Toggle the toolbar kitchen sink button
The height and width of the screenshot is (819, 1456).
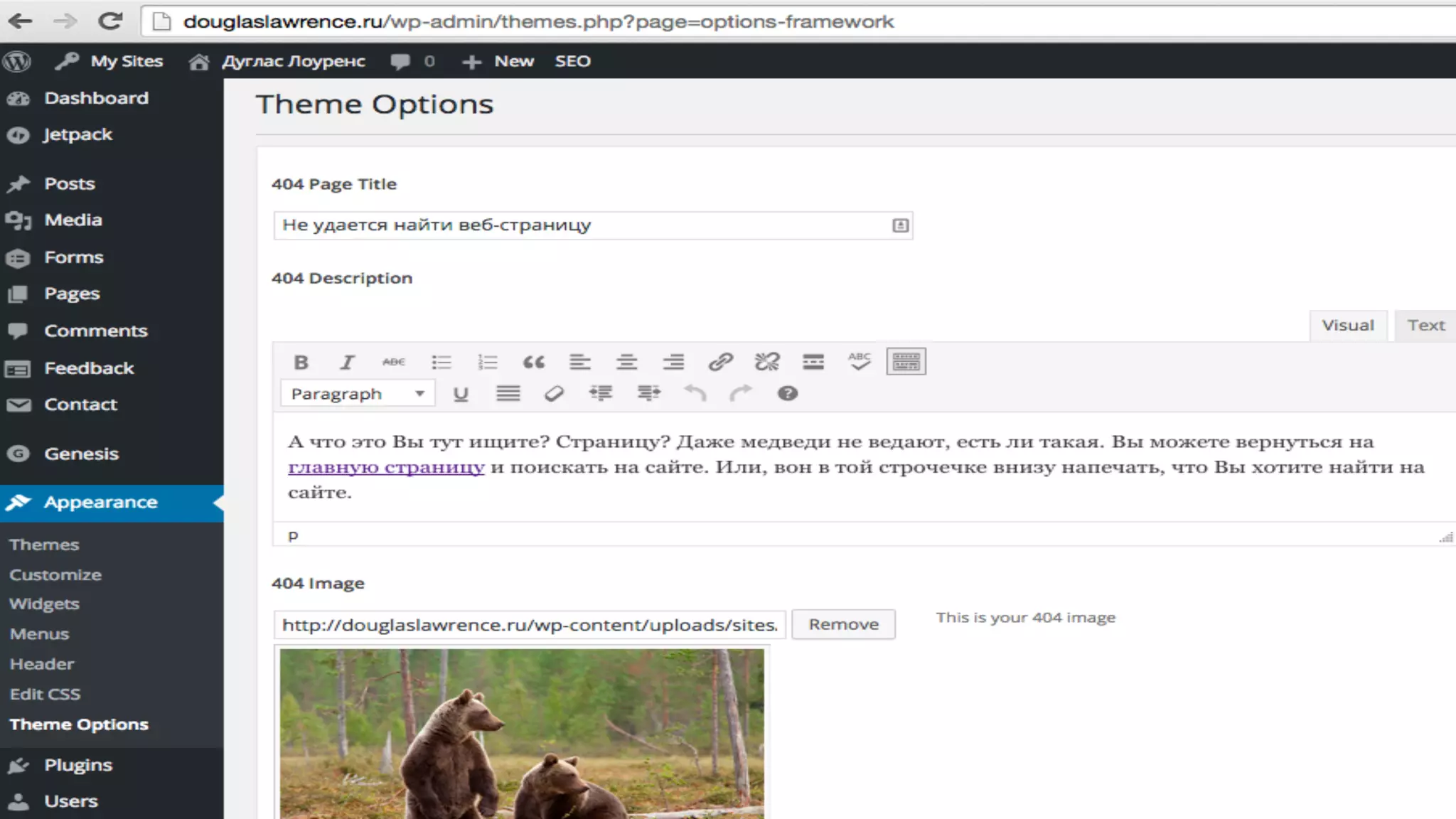(x=906, y=362)
